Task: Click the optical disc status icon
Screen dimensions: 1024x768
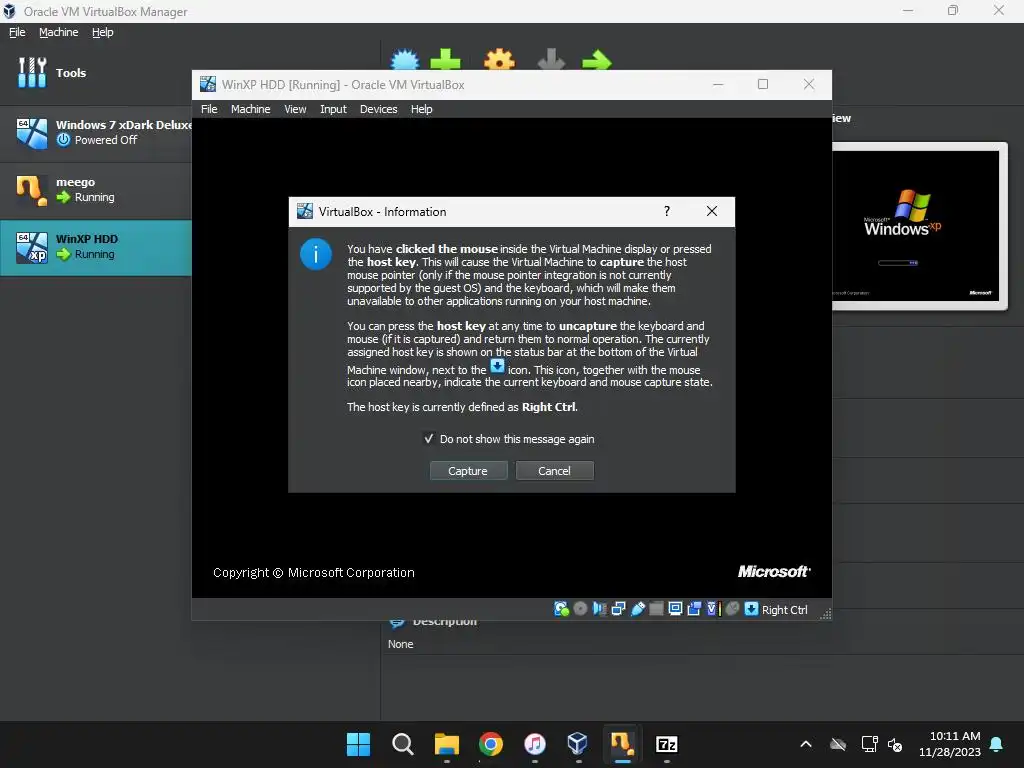Action: pyautogui.click(x=580, y=609)
